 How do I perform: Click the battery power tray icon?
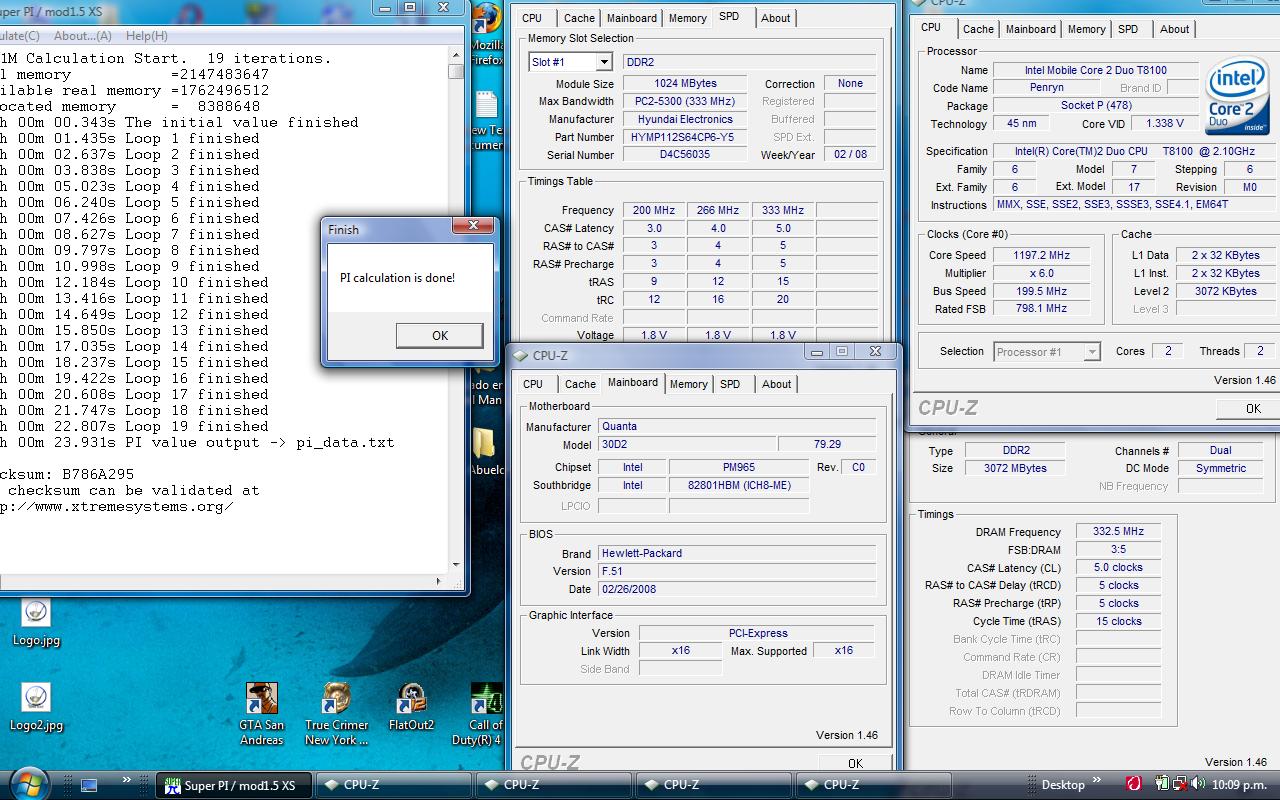[1162, 784]
